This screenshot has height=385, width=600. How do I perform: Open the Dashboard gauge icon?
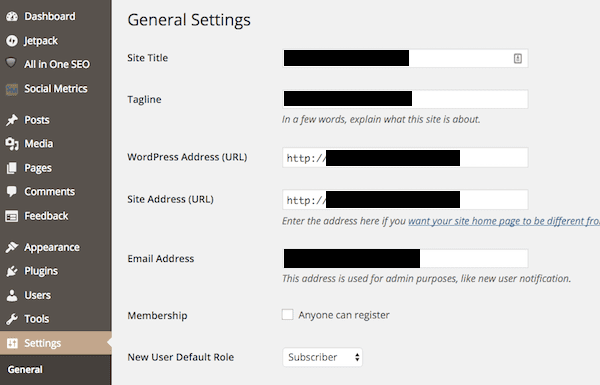(12, 16)
